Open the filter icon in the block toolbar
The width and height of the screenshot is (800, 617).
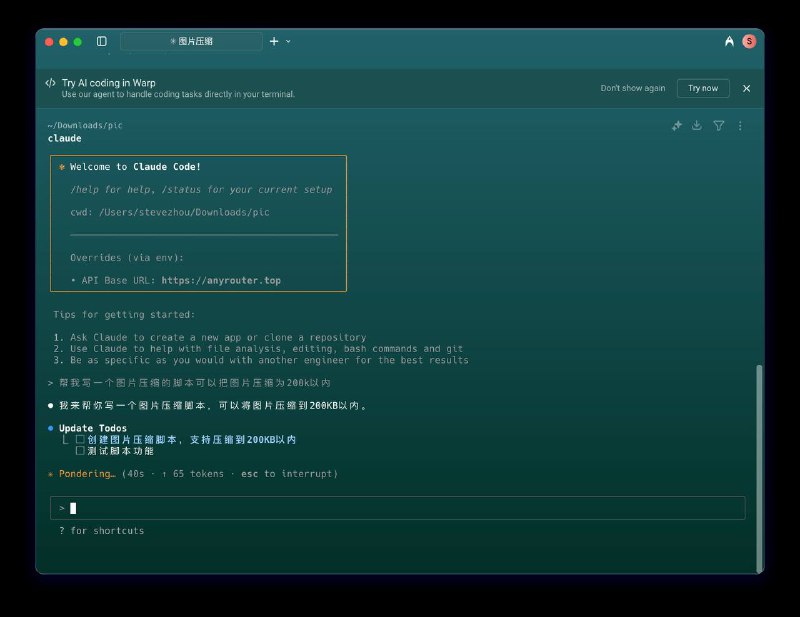[719, 125]
